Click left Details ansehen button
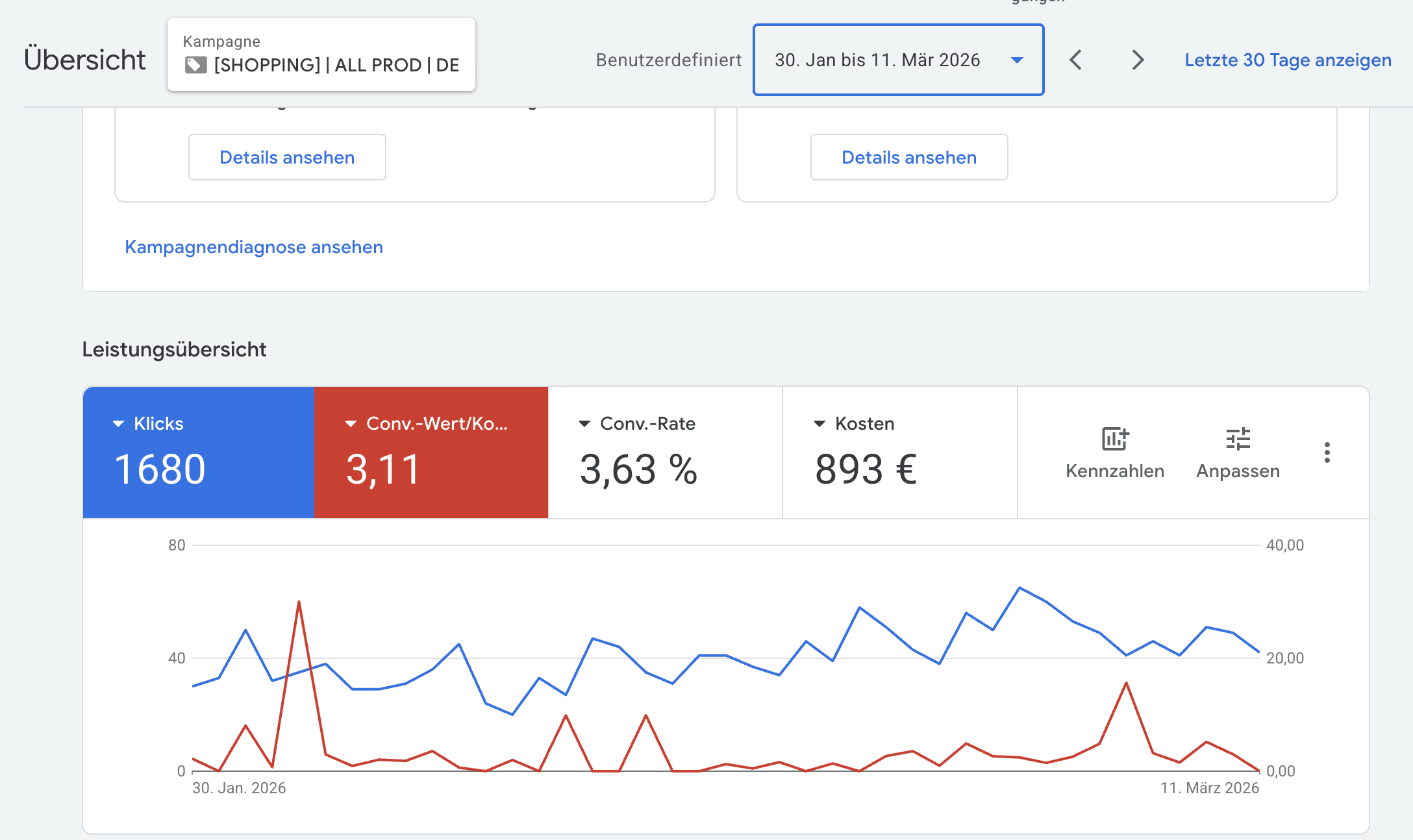 coord(287,157)
